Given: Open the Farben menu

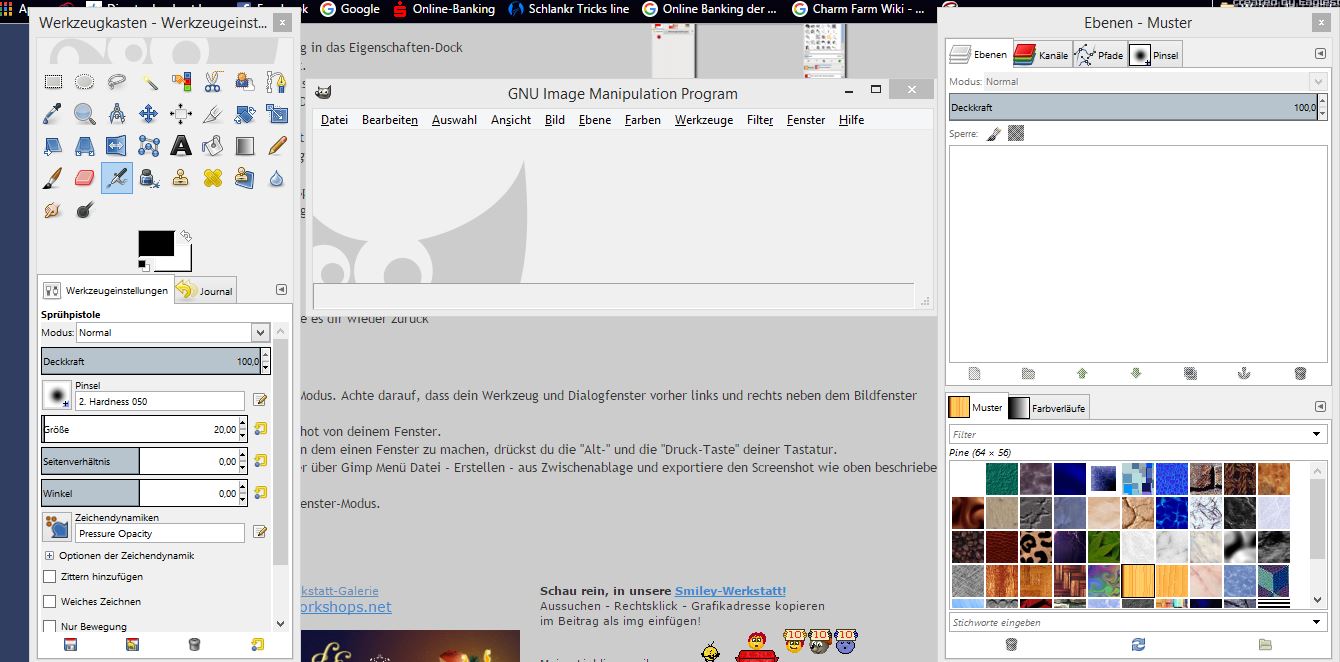Looking at the screenshot, I should point(643,120).
